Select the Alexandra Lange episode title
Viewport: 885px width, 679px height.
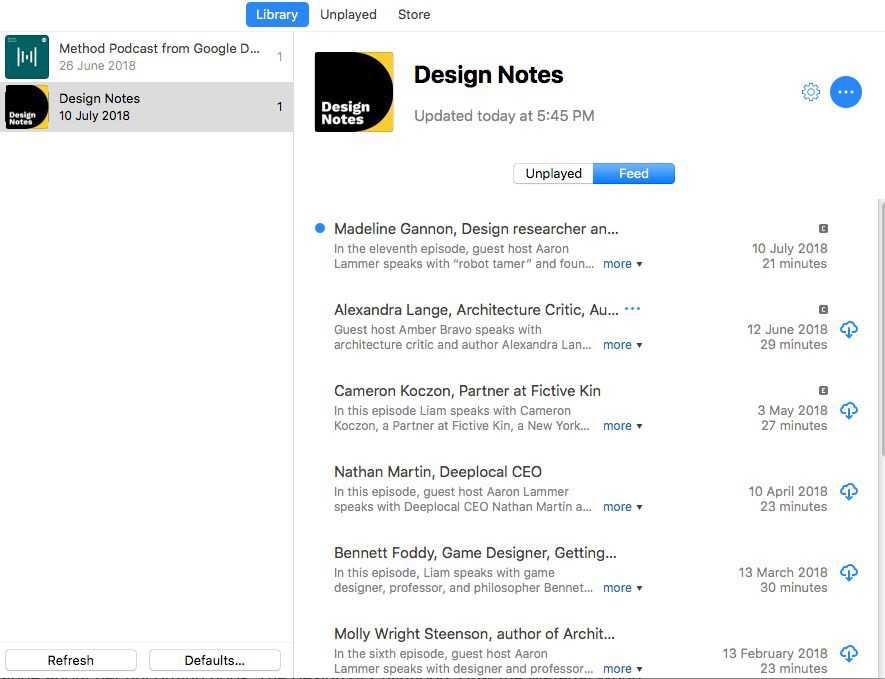[476, 310]
